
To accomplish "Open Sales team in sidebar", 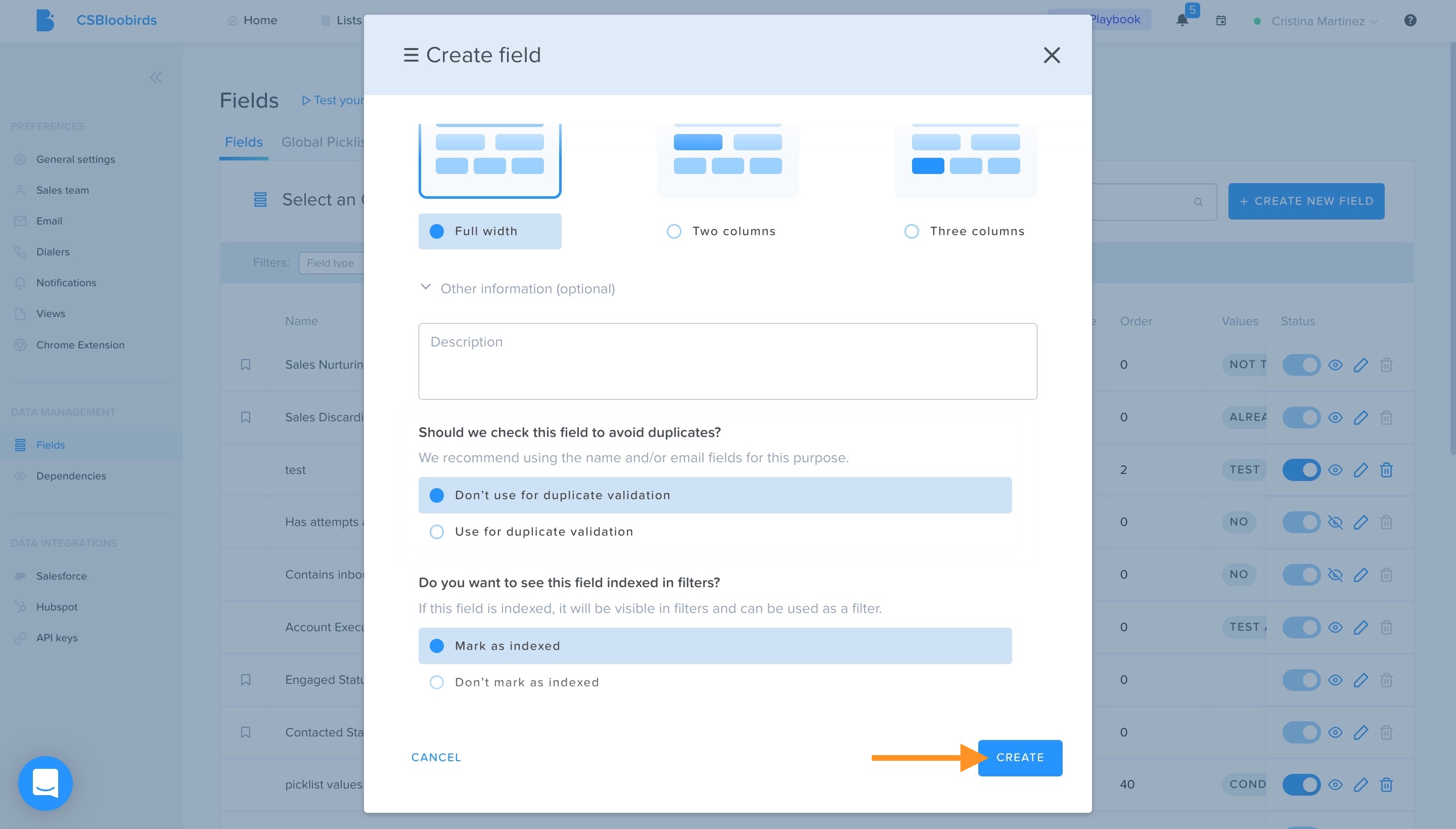I will (x=63, y=190).
